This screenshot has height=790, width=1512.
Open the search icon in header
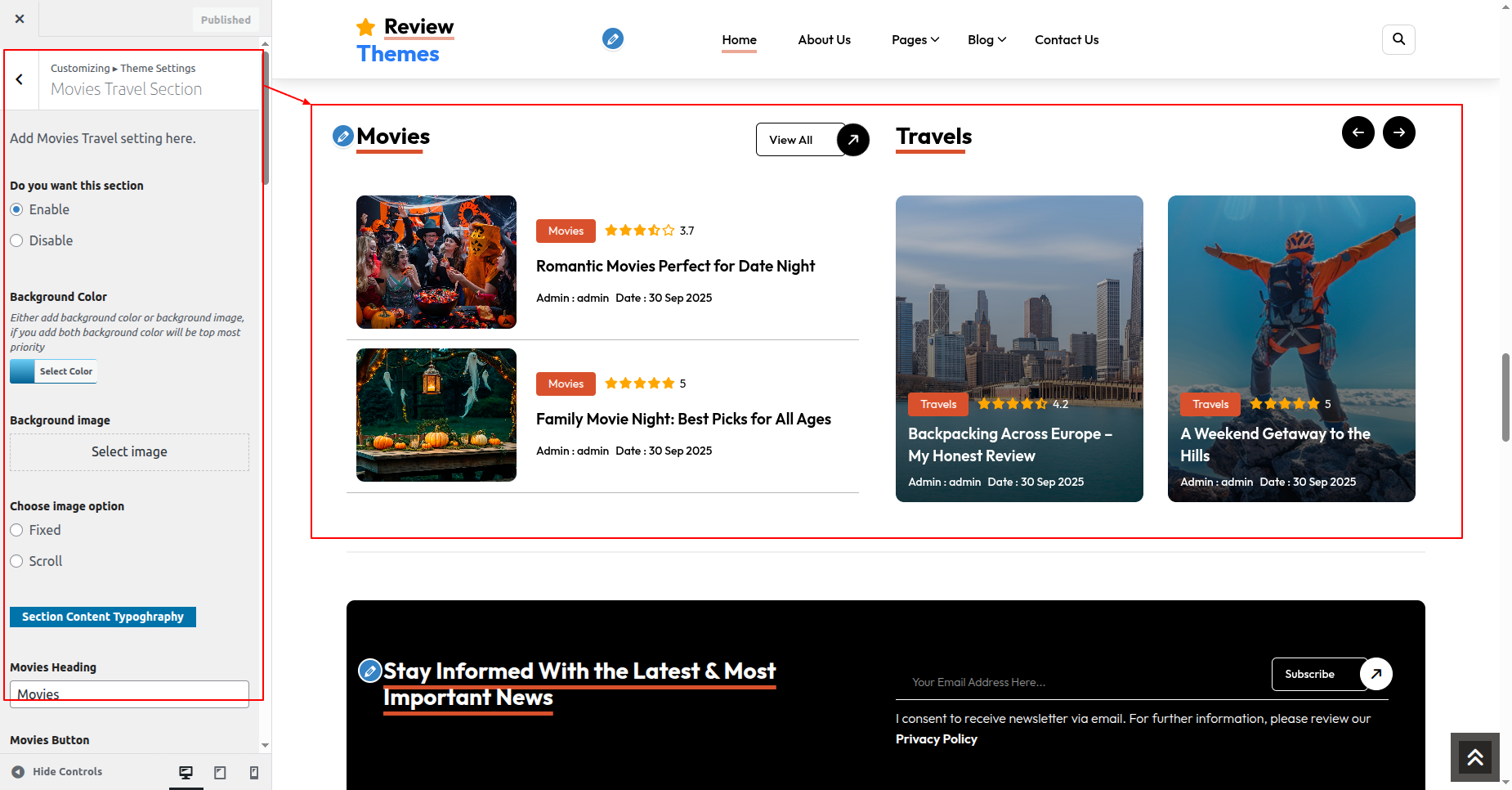[1398, 39]
